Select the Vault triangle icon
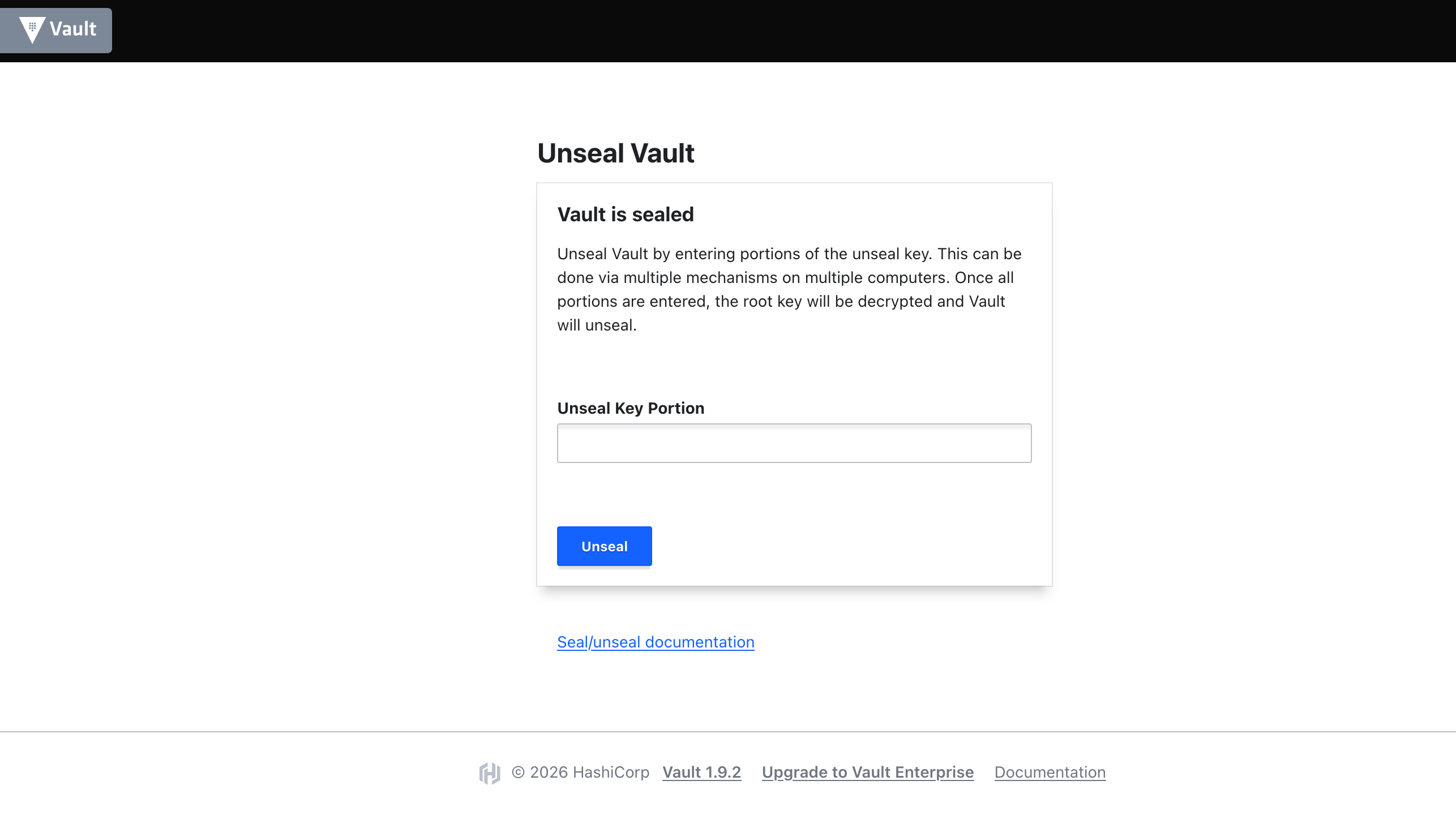 32,30
